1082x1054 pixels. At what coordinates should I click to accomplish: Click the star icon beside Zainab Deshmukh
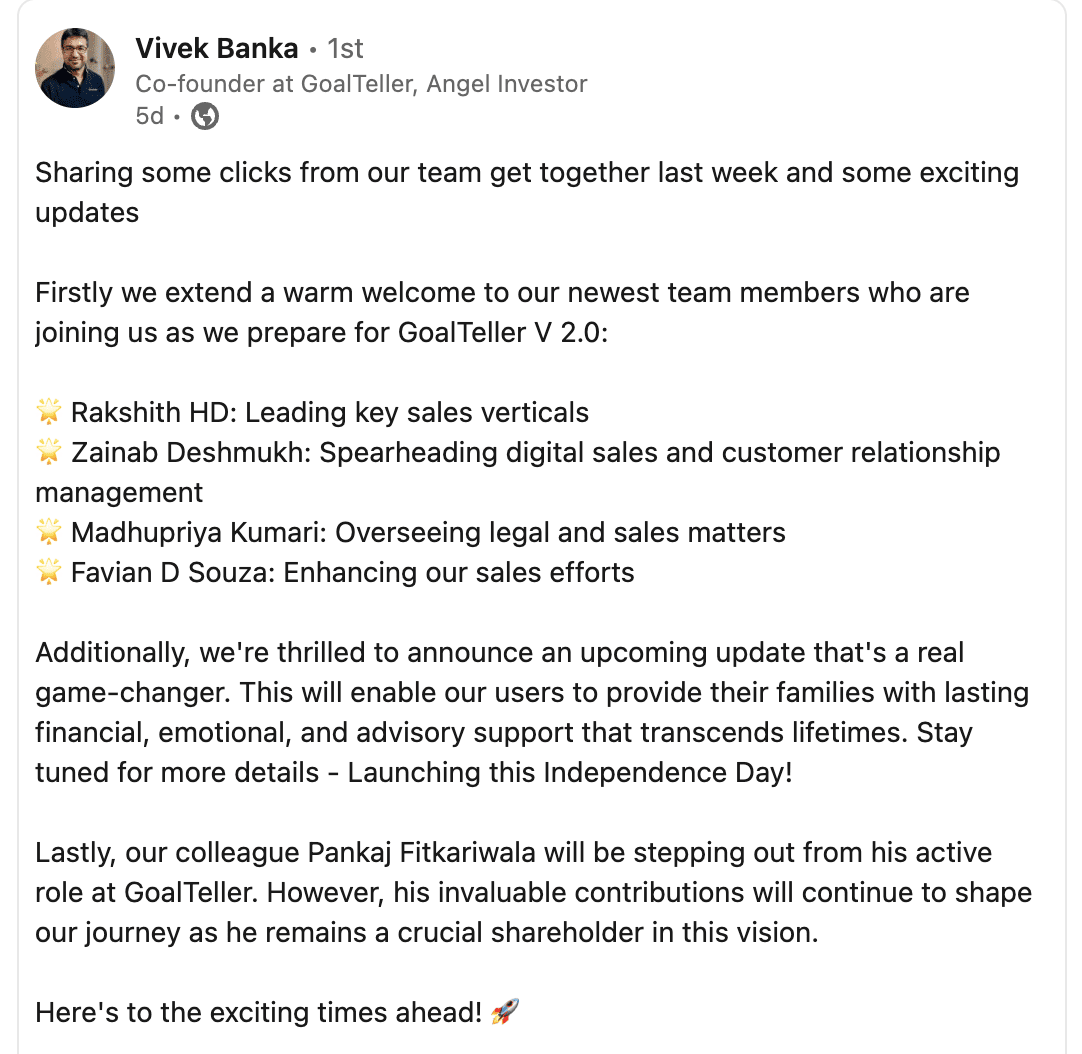(x=49, y=451)
